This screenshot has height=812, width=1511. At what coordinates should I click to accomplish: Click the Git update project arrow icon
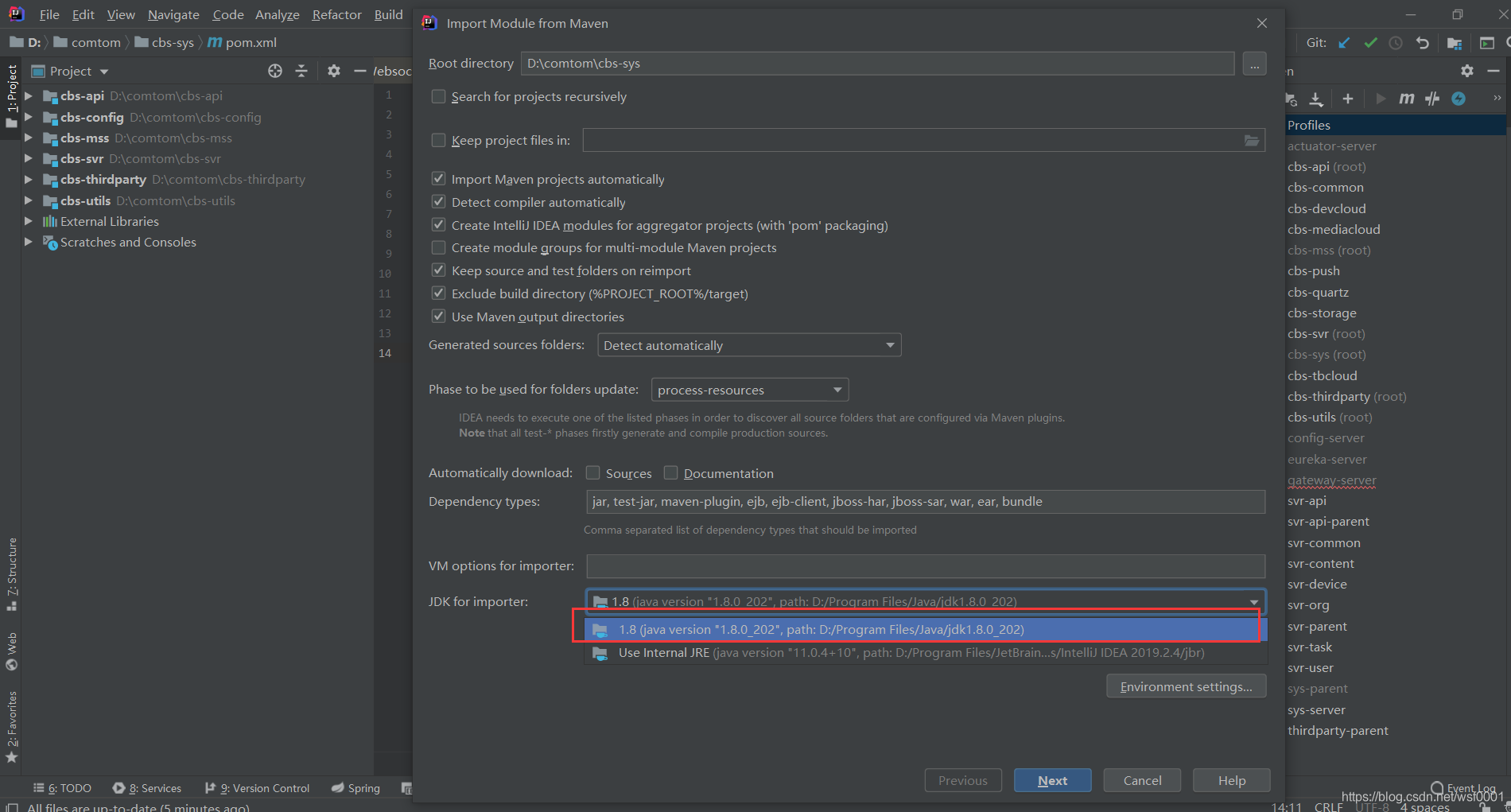tap(1344, 43)
